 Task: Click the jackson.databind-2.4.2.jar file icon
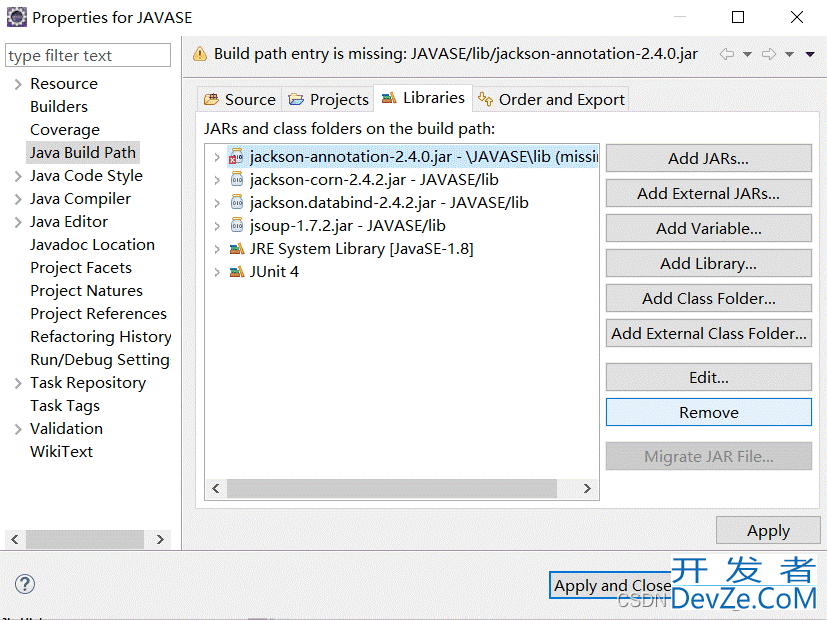[x=237, y=202]
